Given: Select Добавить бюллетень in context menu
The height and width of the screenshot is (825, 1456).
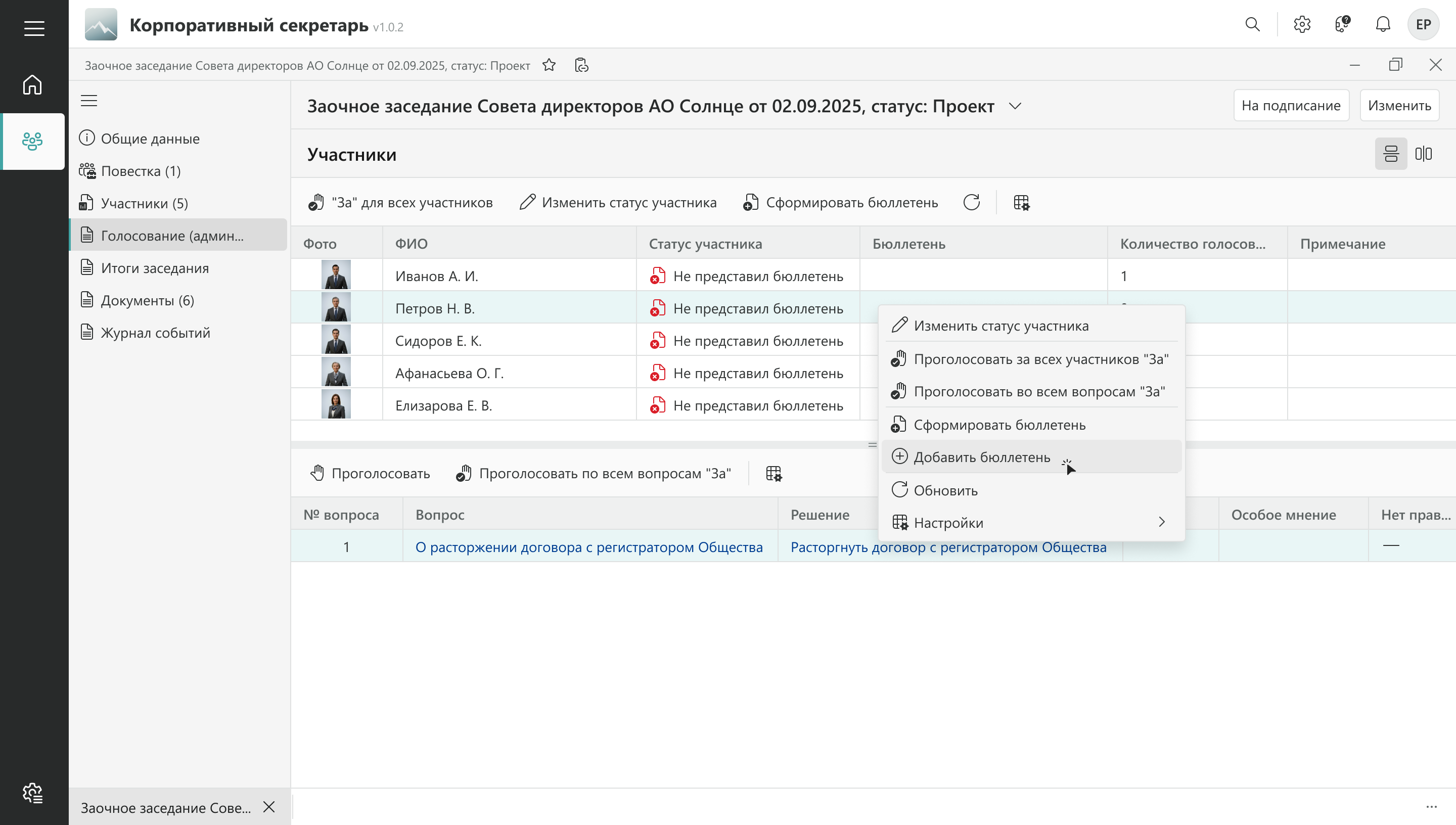Looking at the screenshot, I should tap(982, 457).
